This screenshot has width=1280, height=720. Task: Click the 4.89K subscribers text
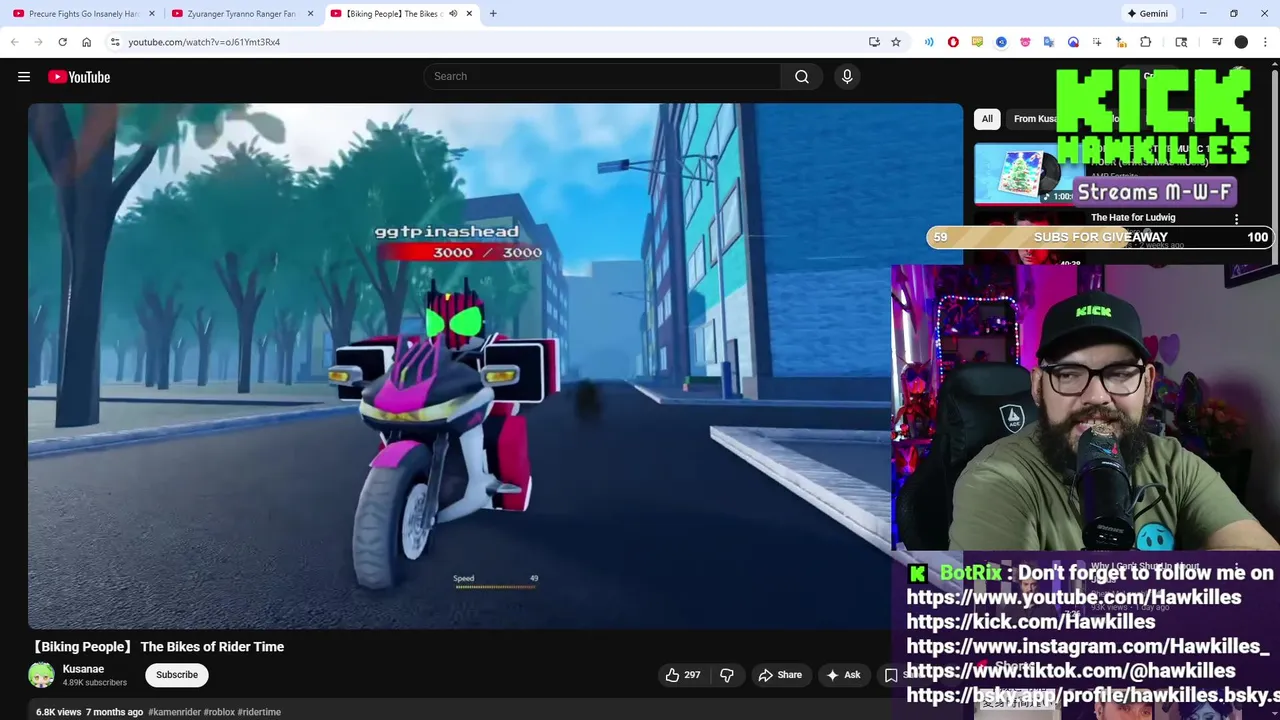pyautogui.click(x=95, y=683)
